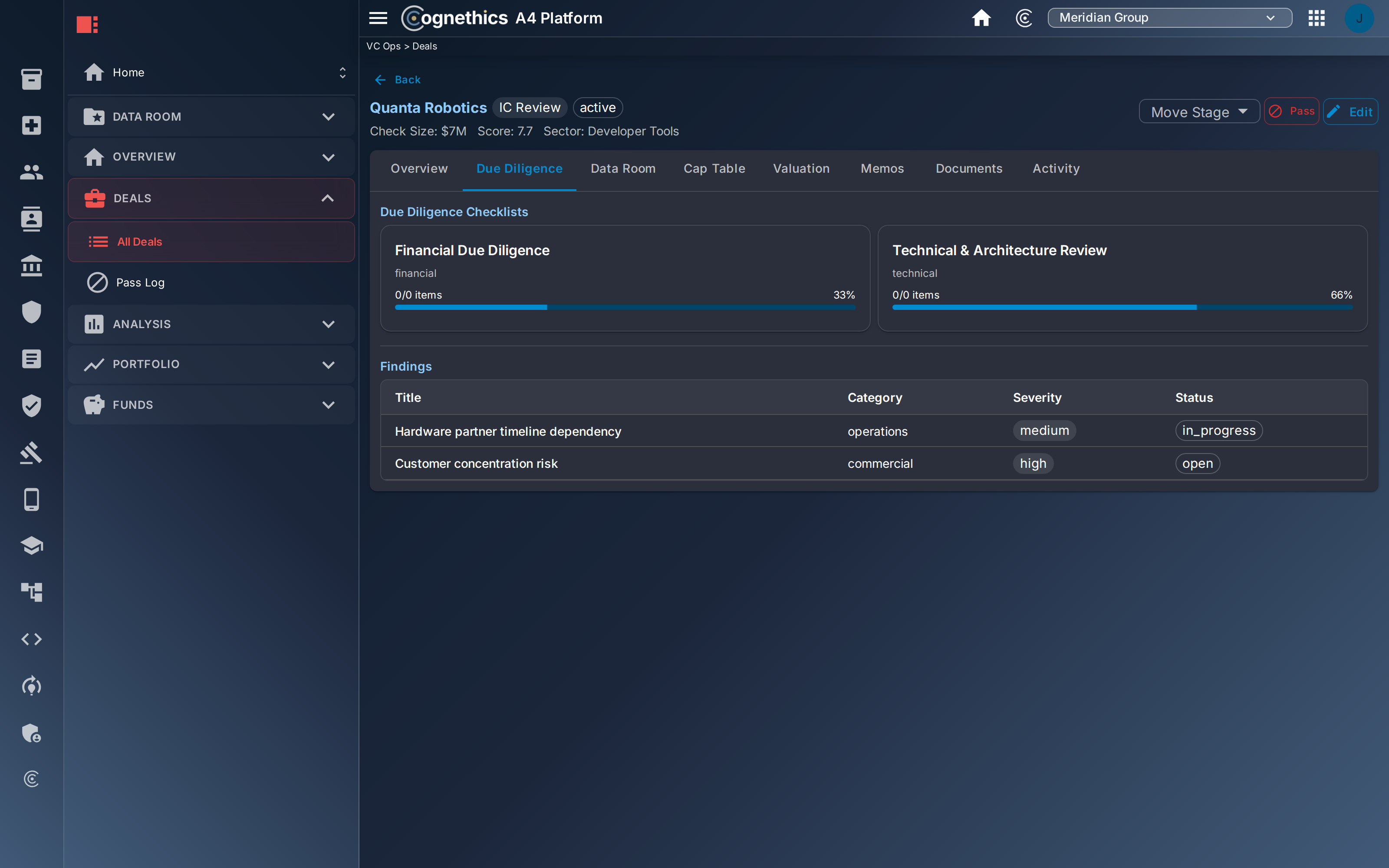
Task: Click the user avatar J
Action: (1359, 18)
